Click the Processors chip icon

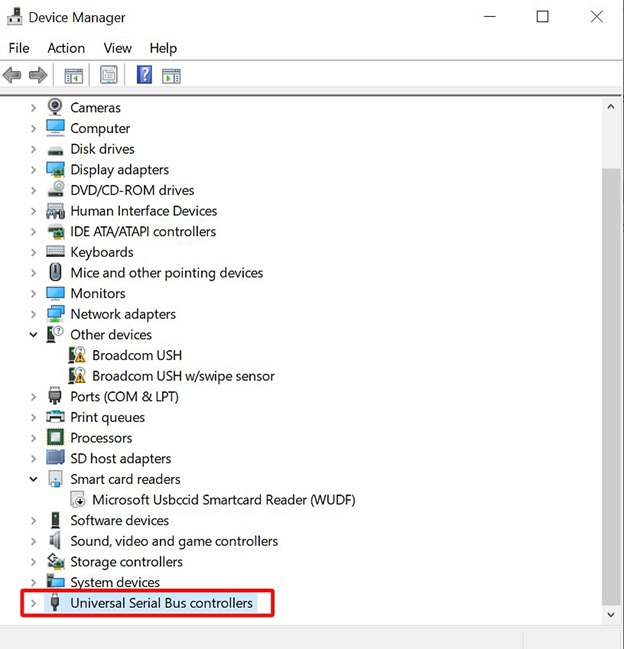click(x=55, y=437)
